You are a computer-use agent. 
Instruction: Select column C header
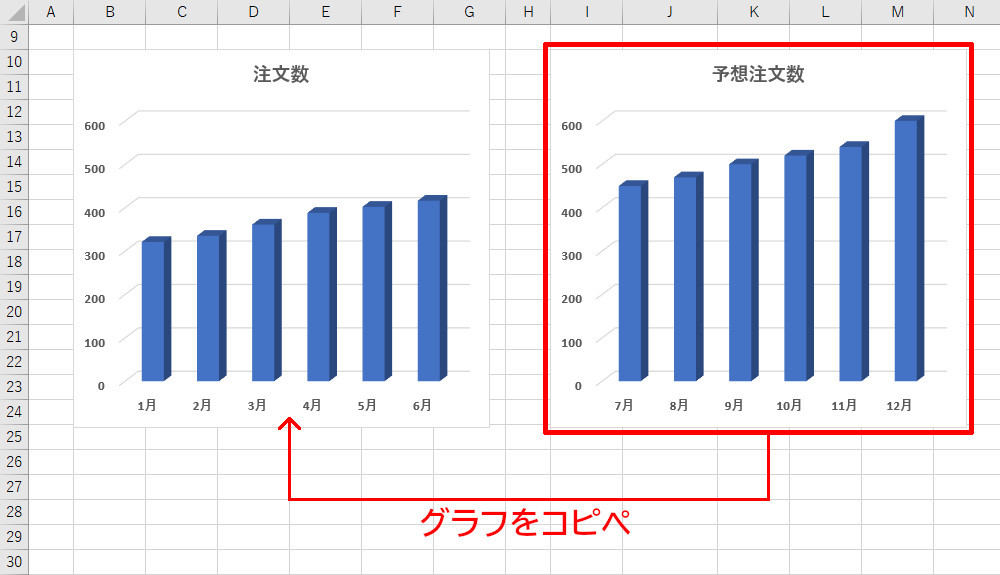[182, 11]
